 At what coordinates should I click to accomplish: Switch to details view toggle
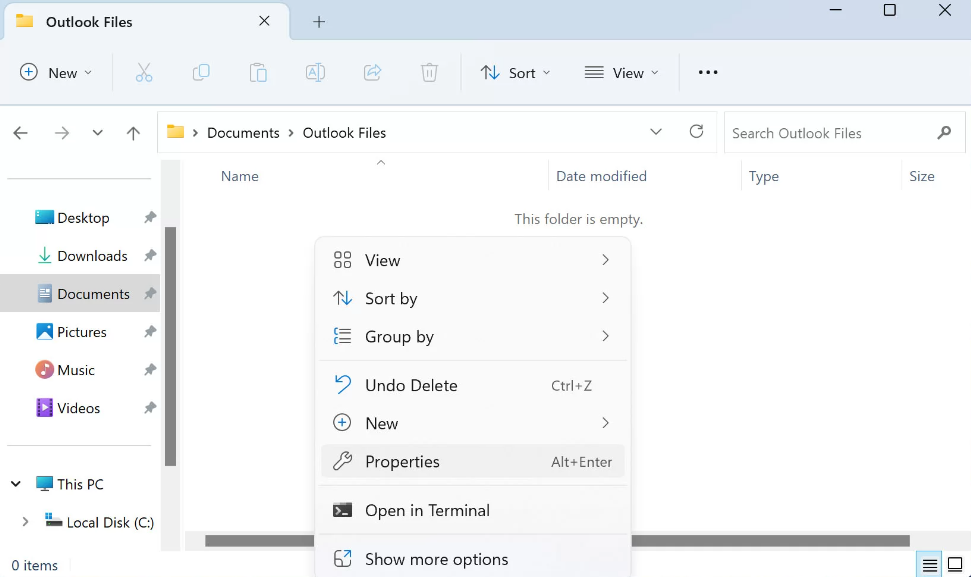click(x=930, y=565)
